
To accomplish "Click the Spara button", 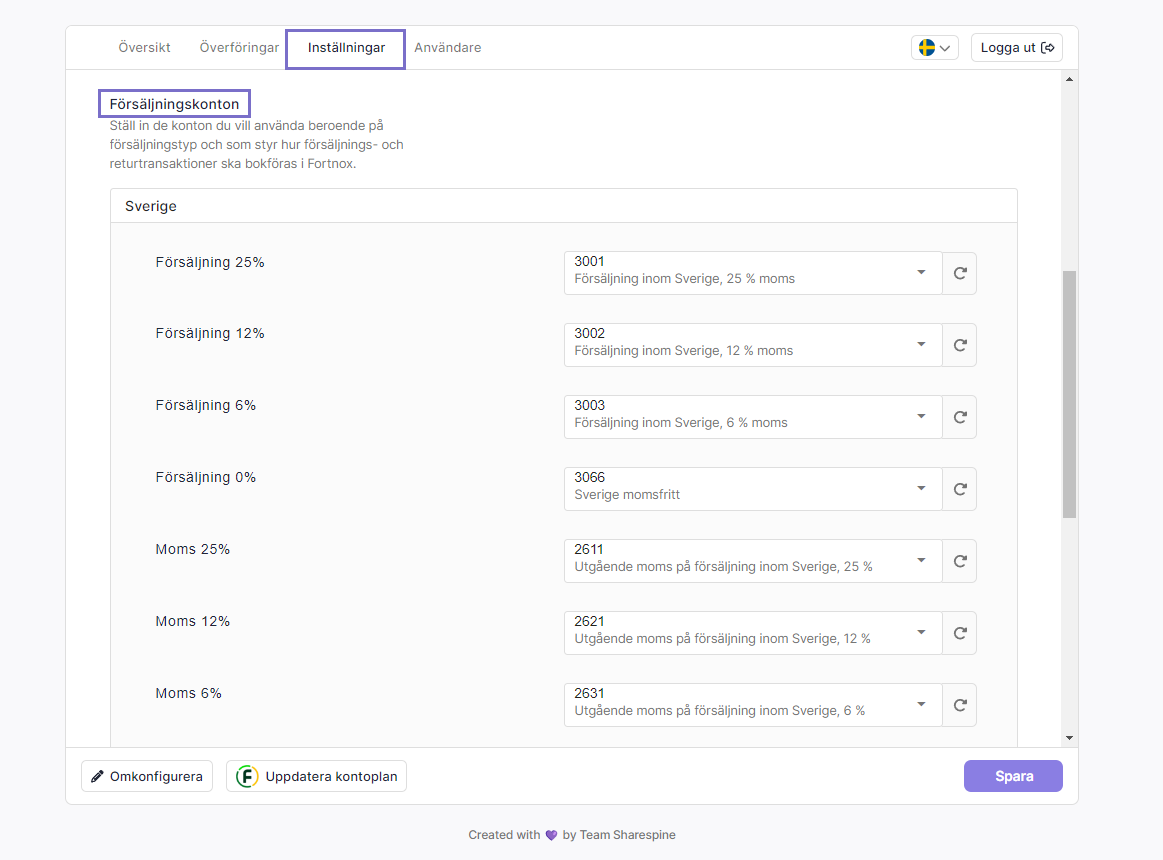I will coord(1013,776).
